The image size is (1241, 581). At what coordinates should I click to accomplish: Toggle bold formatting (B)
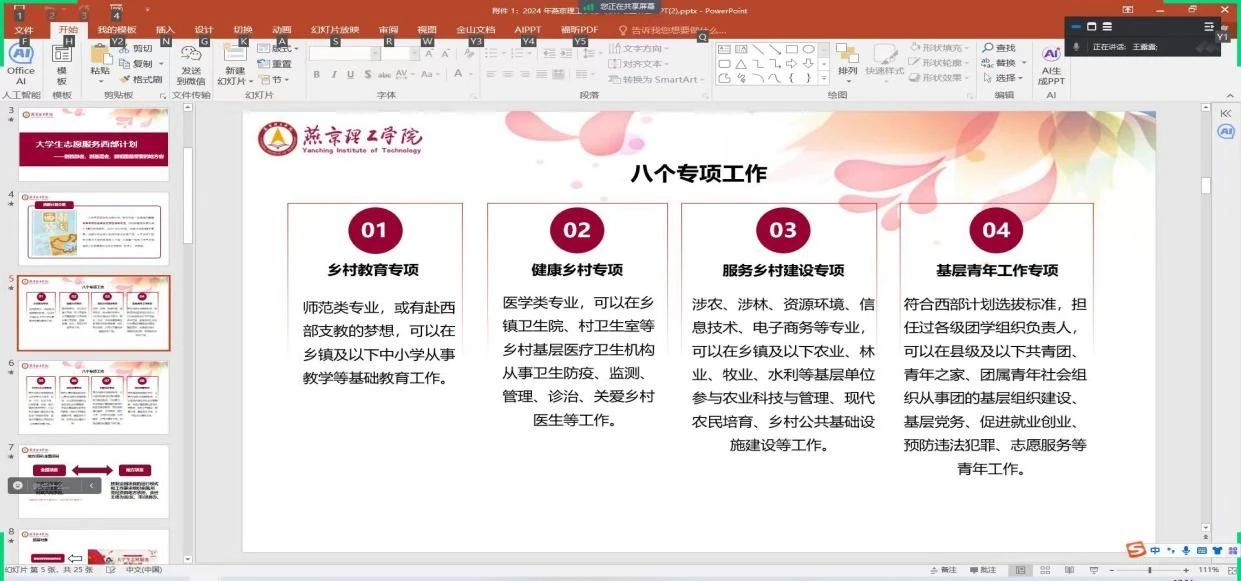point(317,75)
